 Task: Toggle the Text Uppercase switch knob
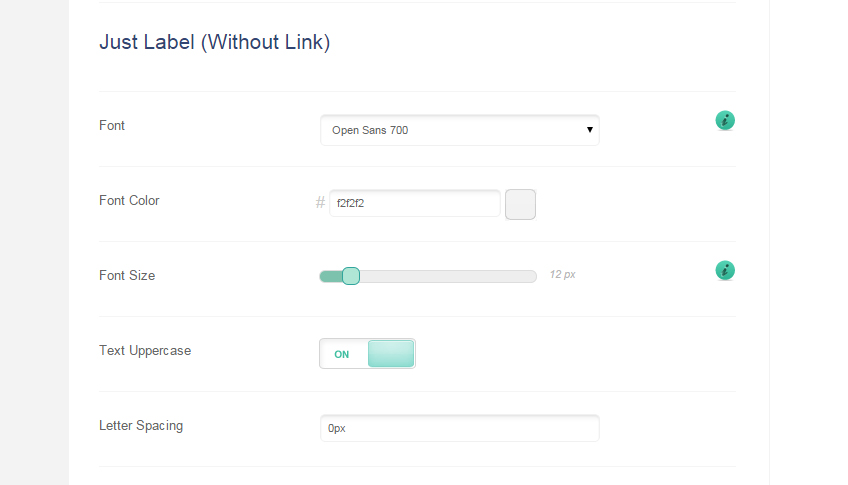pos(391,353)
